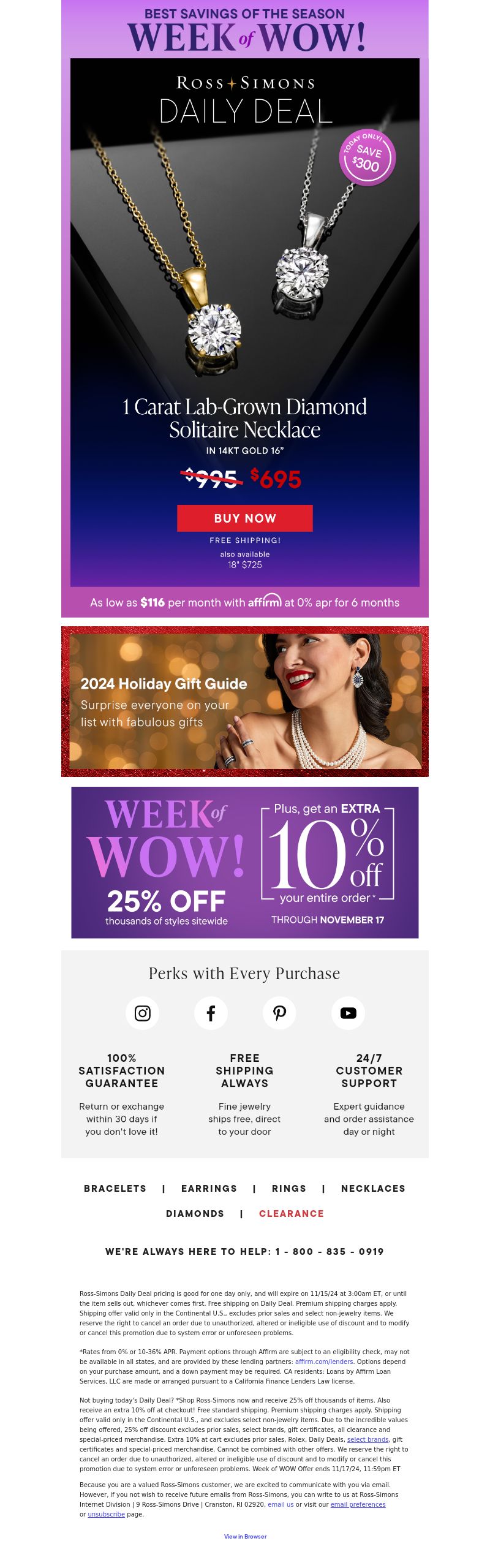
Task: Click the Ross-Simons logo
Action: pyautogui.click(x=246, y=83)
